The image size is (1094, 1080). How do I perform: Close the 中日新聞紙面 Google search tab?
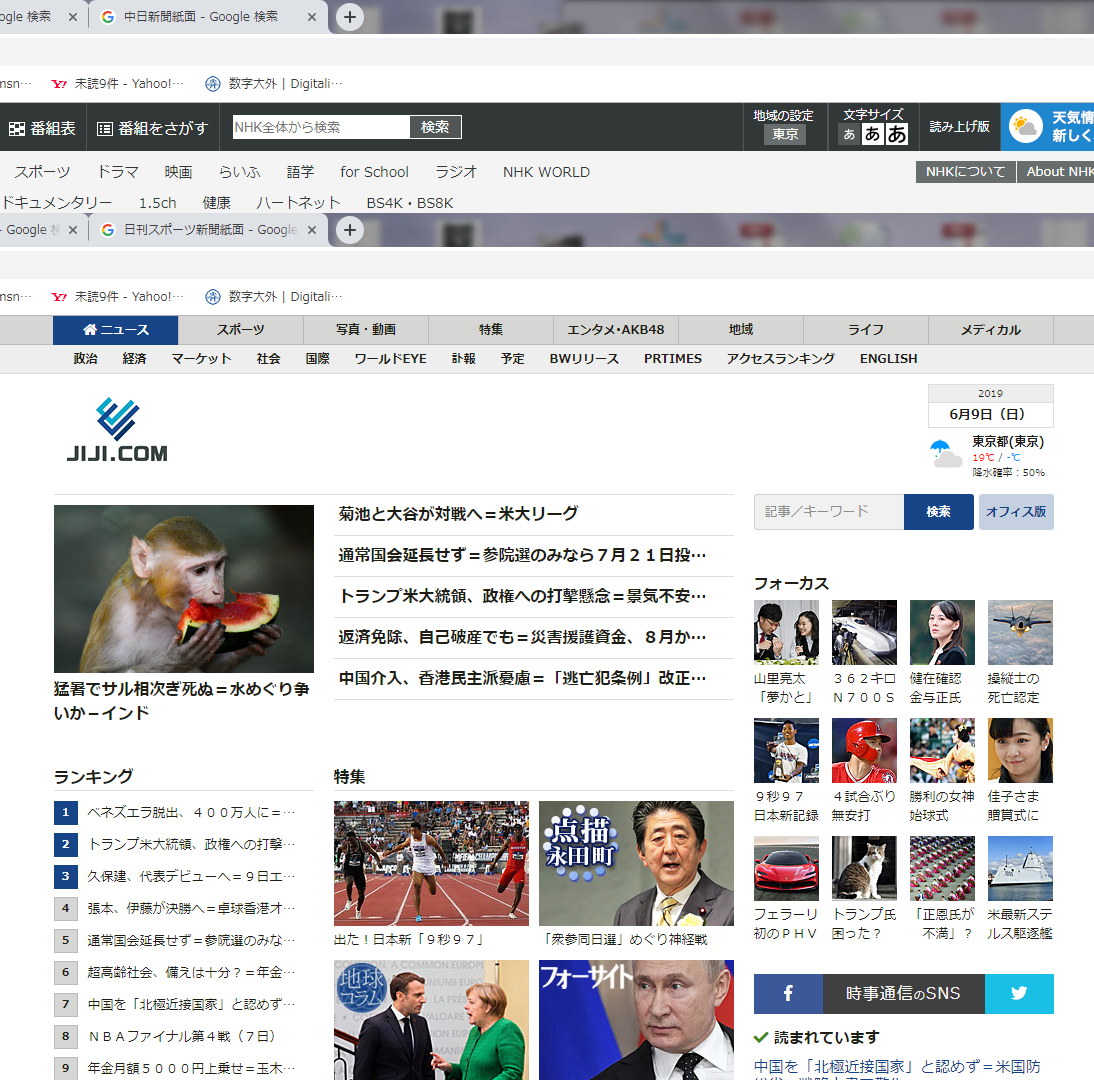pyautogui.click(x=312, y=17)
